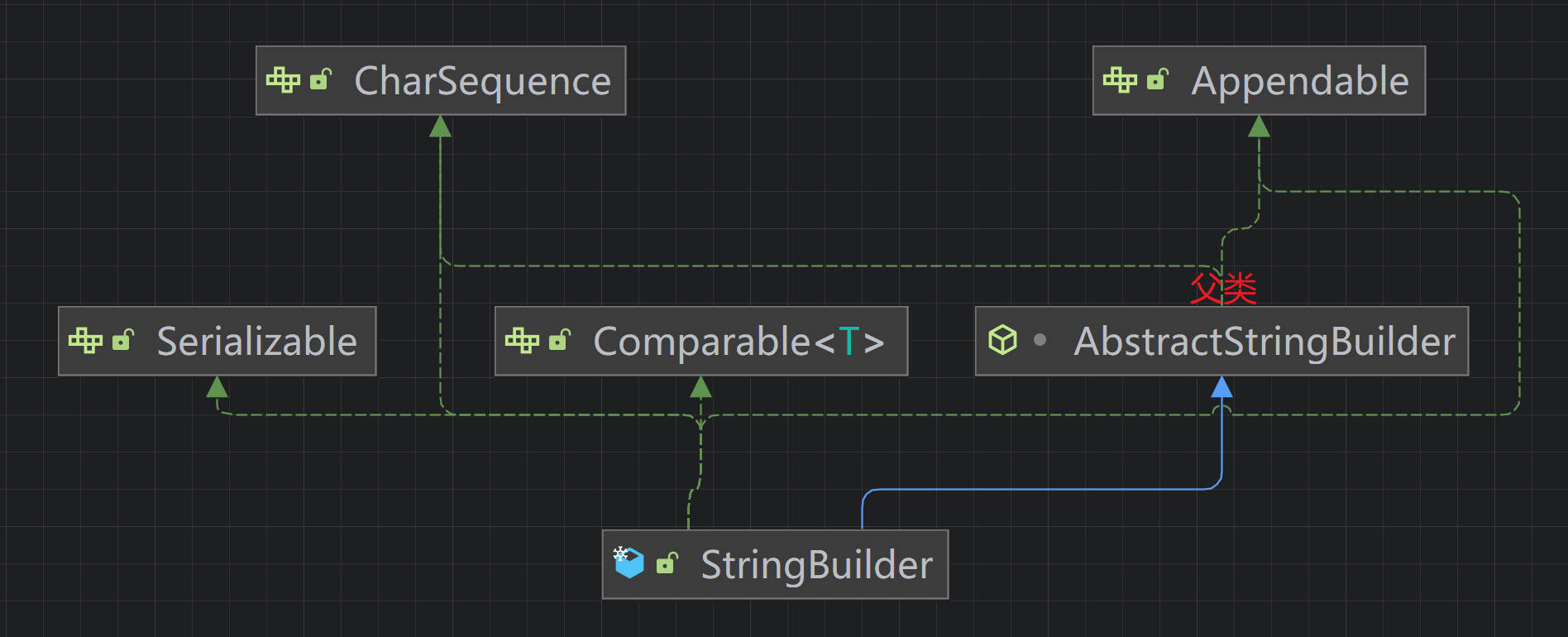Click the interface icon on the Comparable node

click(x=522, y=341)
